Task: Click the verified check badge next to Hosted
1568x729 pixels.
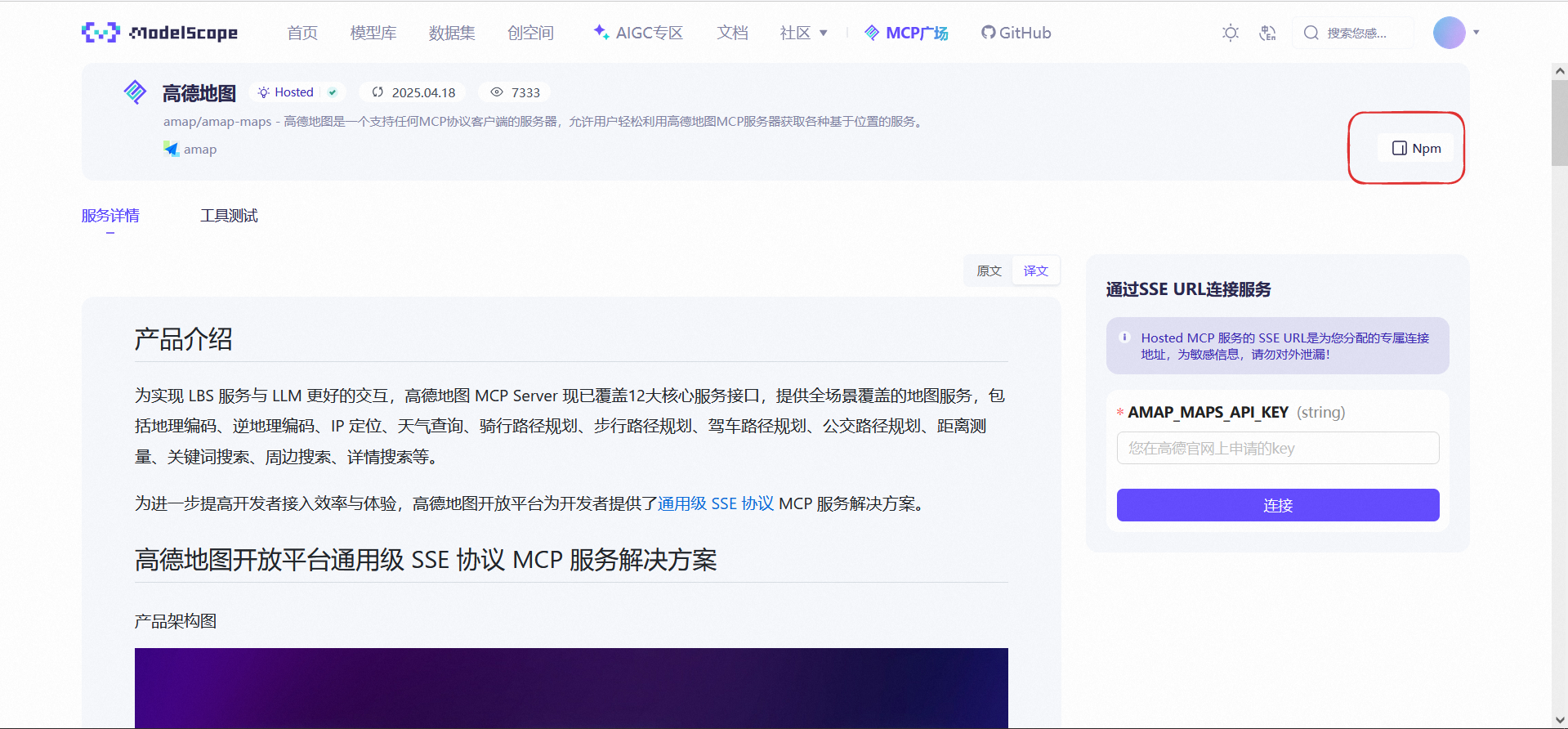Action: coord(333,92)
